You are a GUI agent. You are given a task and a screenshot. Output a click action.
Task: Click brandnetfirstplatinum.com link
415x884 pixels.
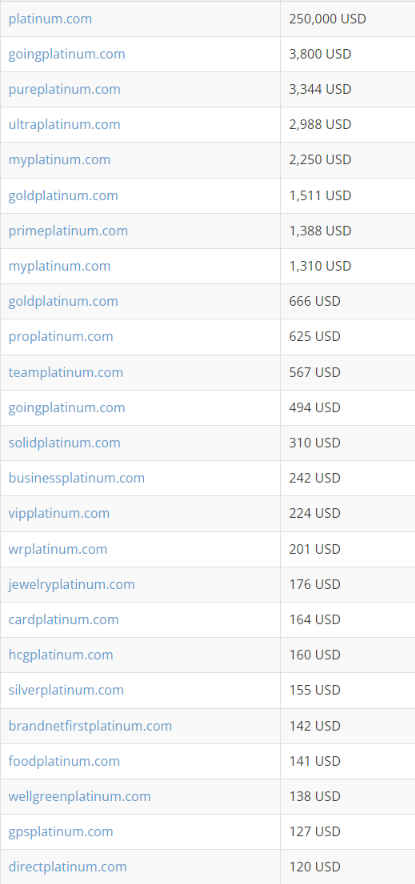point(90,726)
